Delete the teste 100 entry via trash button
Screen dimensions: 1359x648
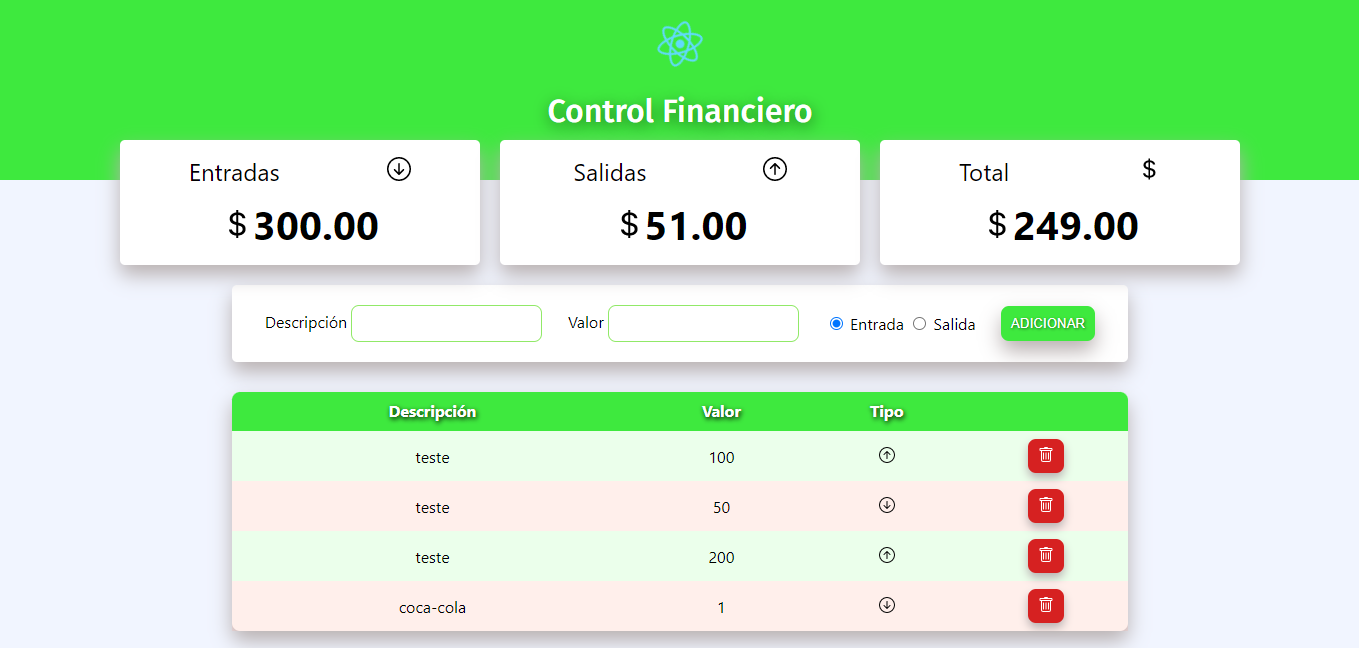tap(1045, 456)
